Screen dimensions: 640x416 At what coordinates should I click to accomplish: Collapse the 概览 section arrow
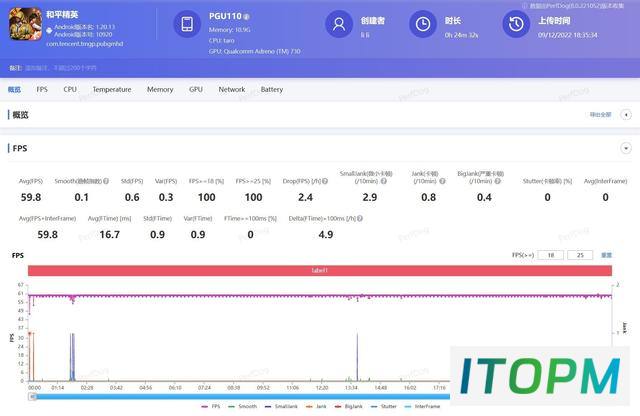(x=626, y=115)
